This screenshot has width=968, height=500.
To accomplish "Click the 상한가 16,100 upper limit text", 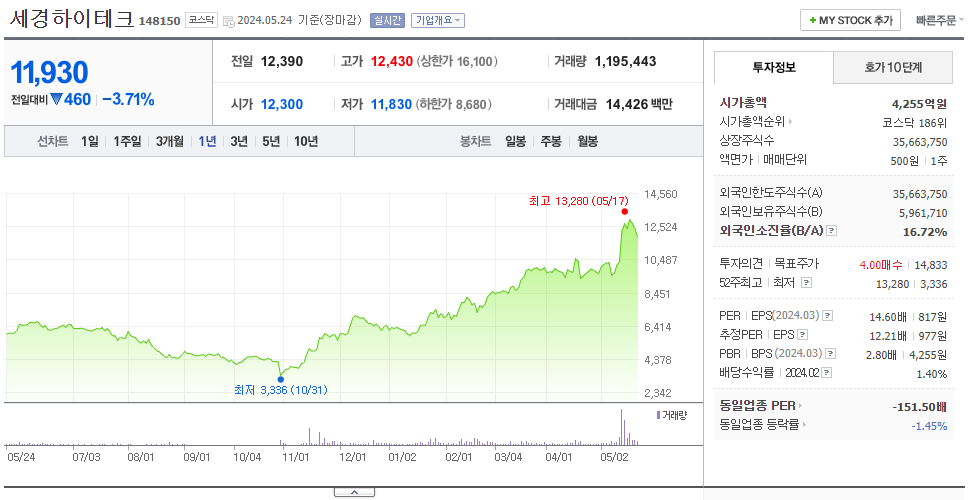I will tap(457, 61).
